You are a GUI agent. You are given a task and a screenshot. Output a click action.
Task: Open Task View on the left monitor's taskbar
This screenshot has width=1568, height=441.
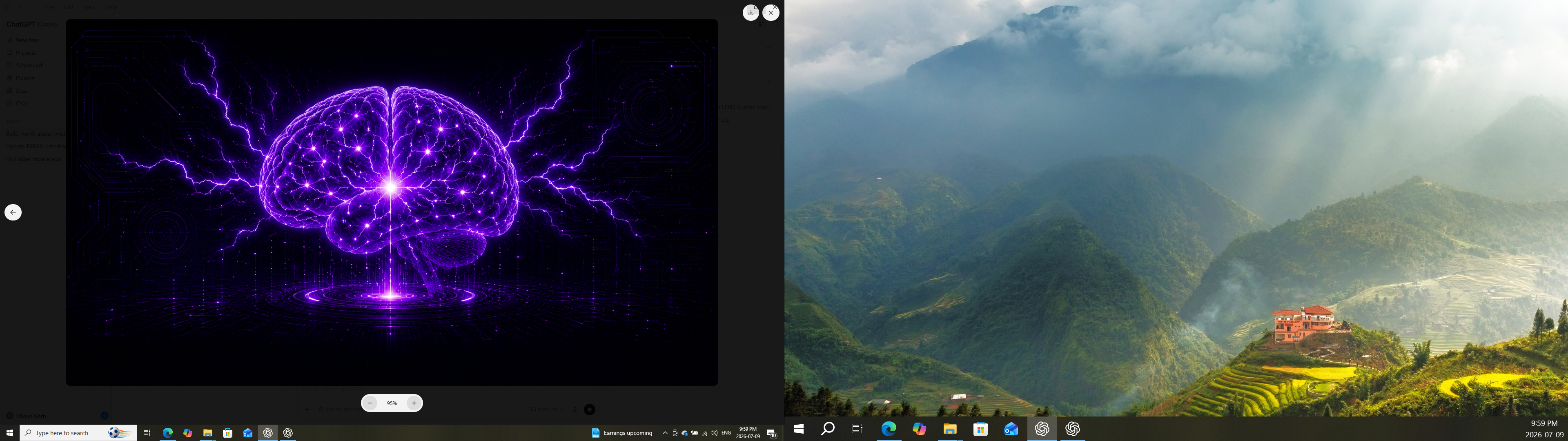pyautogui.click(x=147, y=433)
